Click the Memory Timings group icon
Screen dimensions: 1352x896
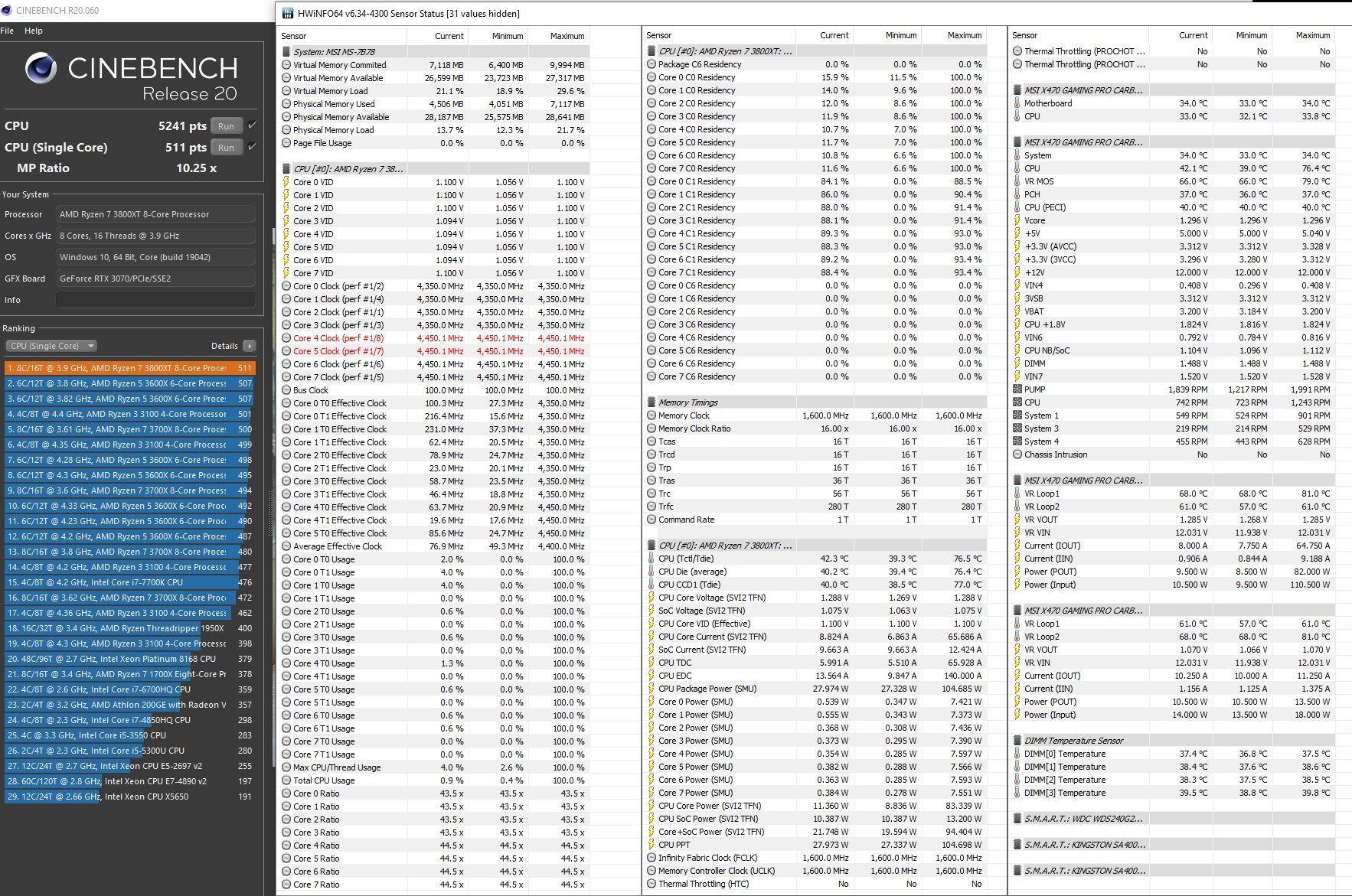[652, 402]
